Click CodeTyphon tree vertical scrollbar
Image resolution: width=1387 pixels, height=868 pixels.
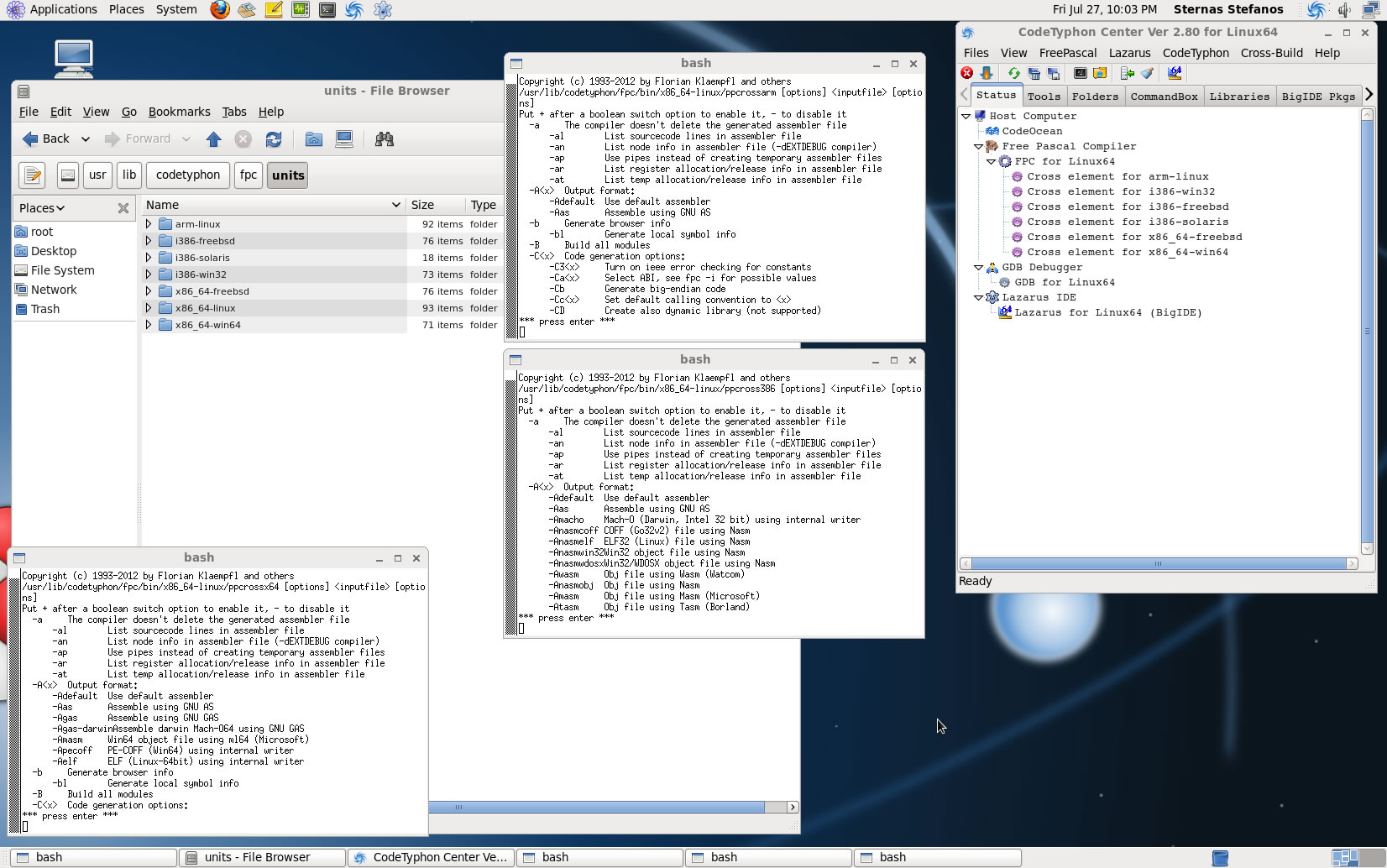tap(1367, 332)
